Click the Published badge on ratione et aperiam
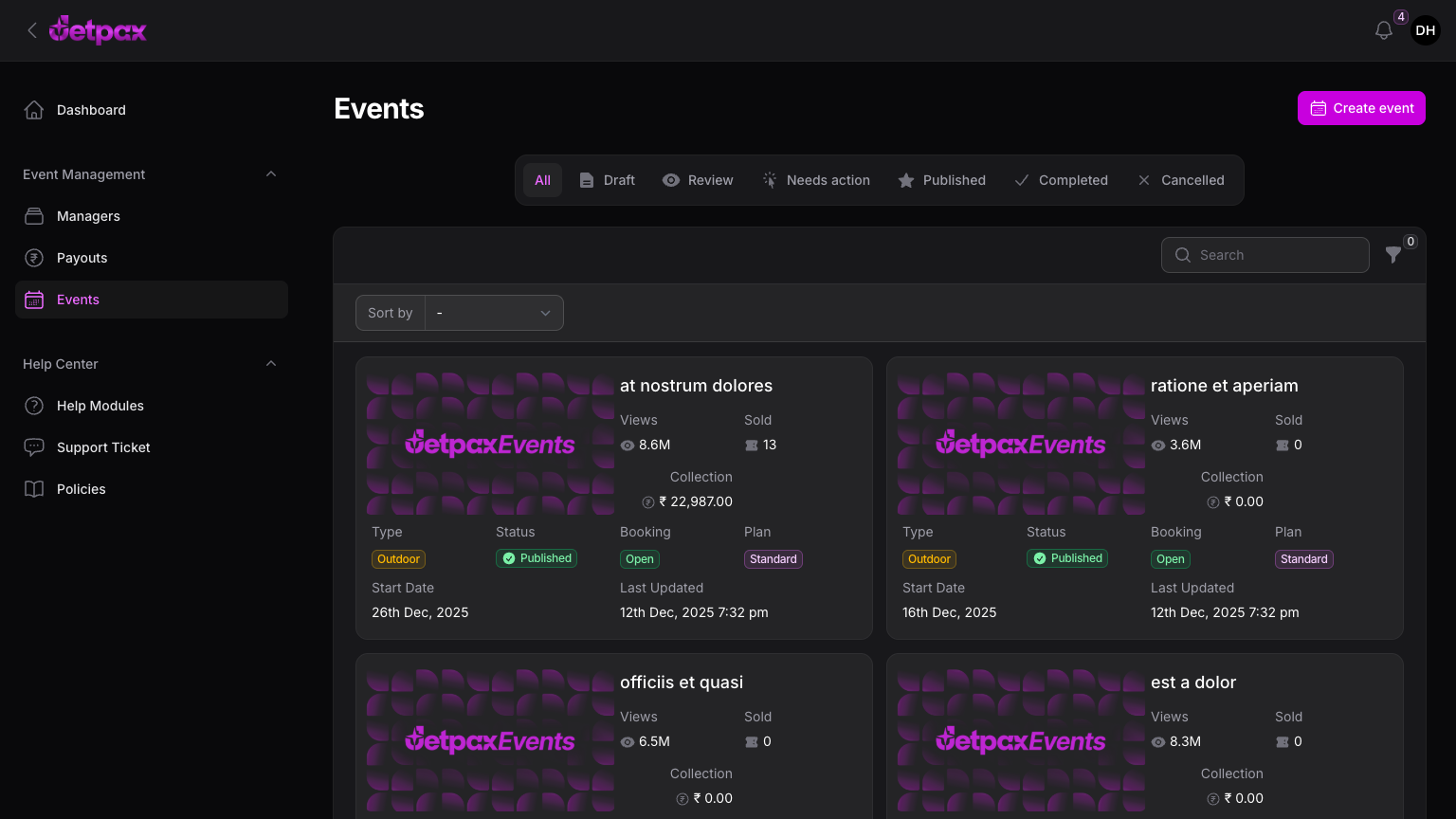1456x819 pixels. click(x=1067, y=558)
